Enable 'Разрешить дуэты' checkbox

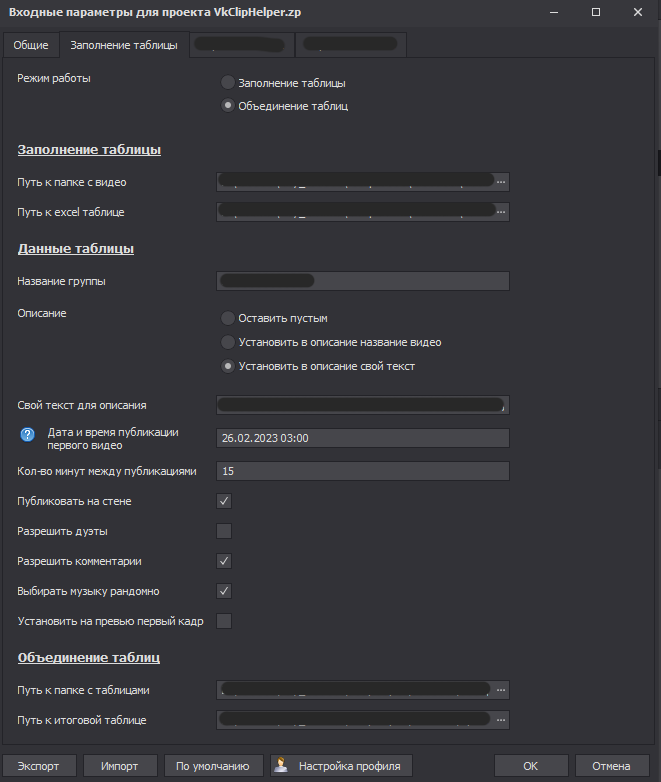click(224, 531)
